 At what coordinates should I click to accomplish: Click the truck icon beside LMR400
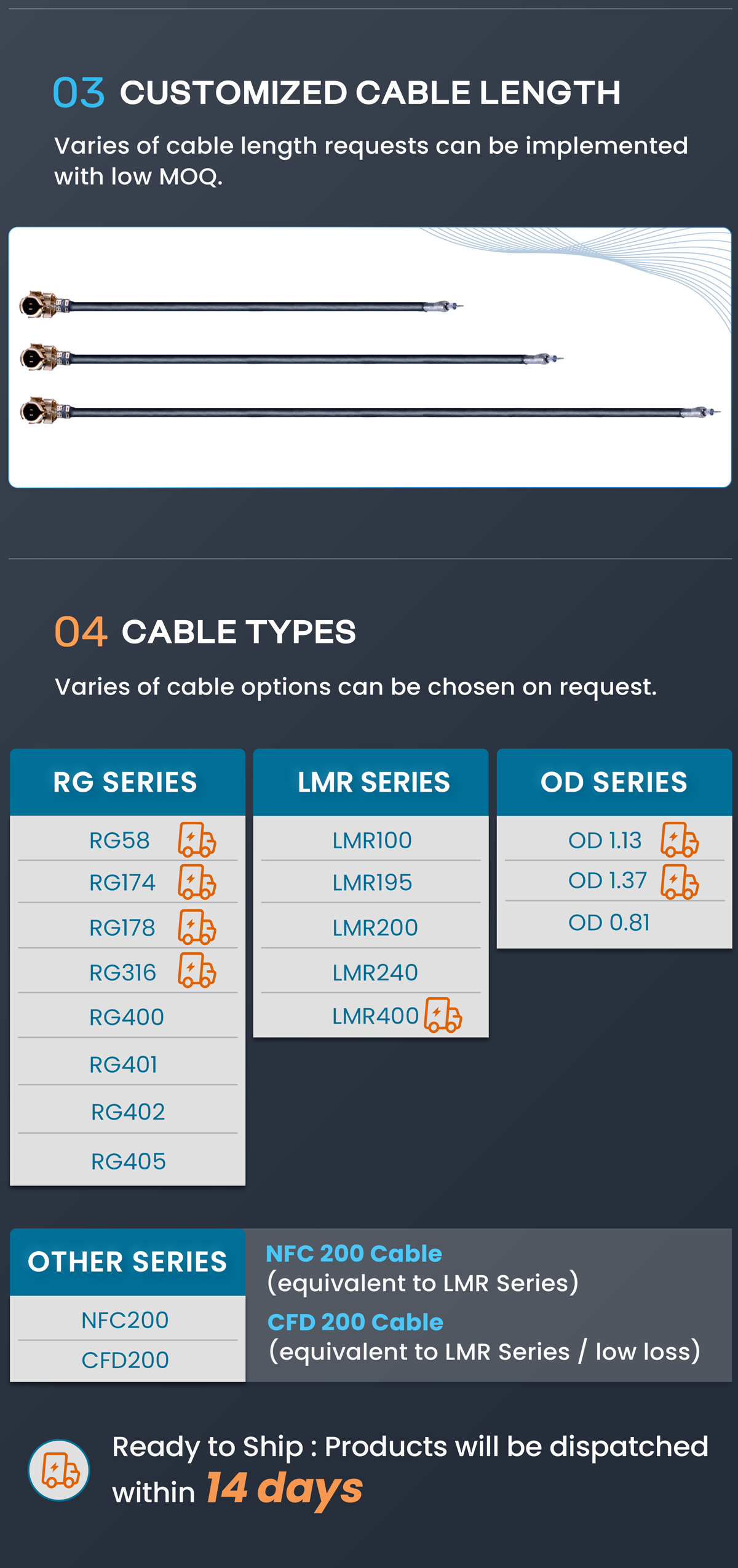[x=443, y=1015]
